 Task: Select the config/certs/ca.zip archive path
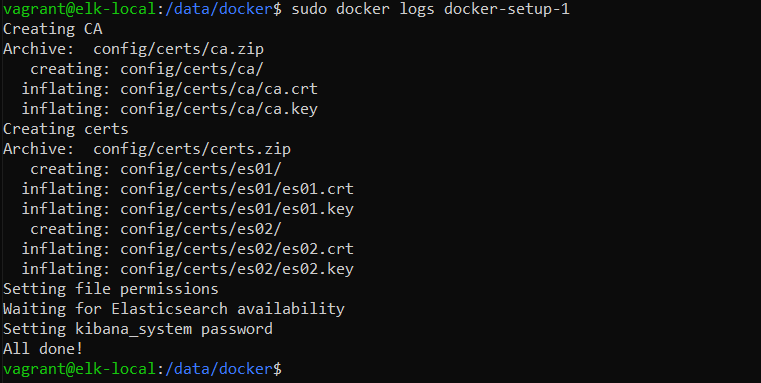(179, 49)
